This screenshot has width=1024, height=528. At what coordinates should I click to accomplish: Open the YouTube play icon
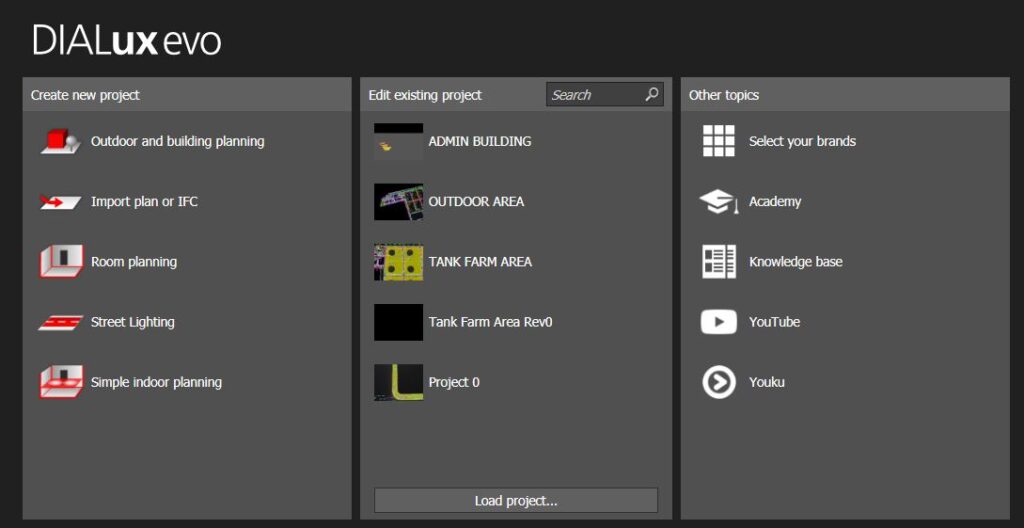(x=718, y=322)
